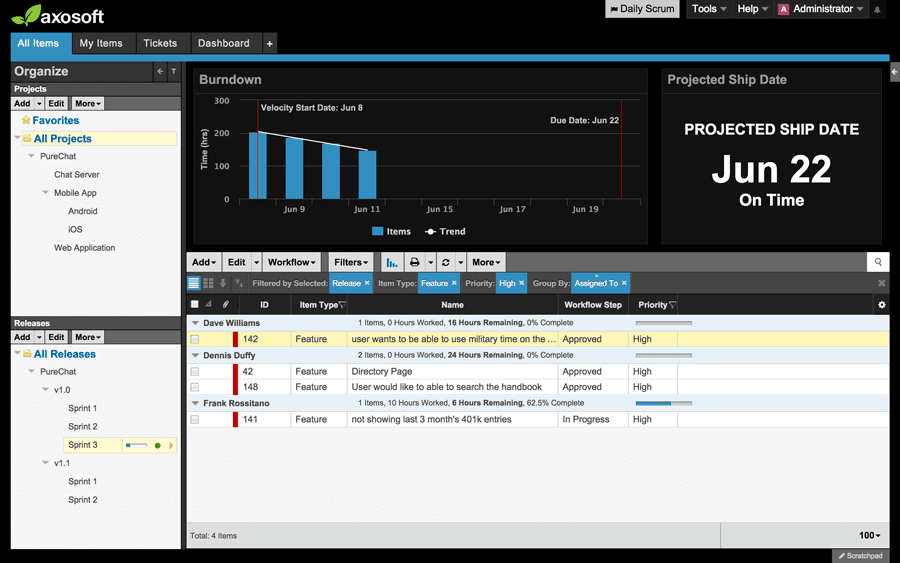Click the Item Type column filter icon
Viewport: 900px width, 563px height.
[342, 305]
